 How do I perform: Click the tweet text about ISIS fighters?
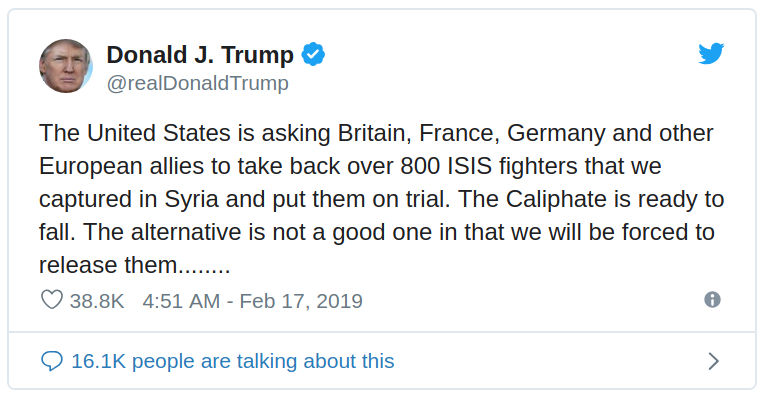pos(381,199)
